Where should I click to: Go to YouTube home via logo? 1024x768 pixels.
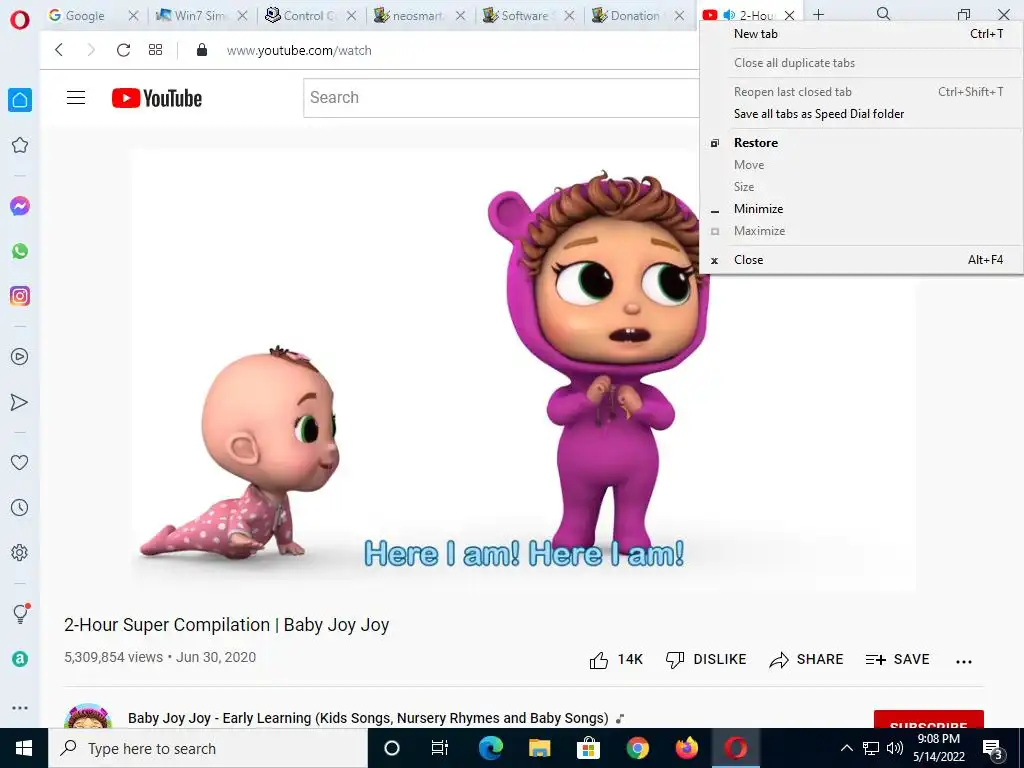tap(157, 98)
